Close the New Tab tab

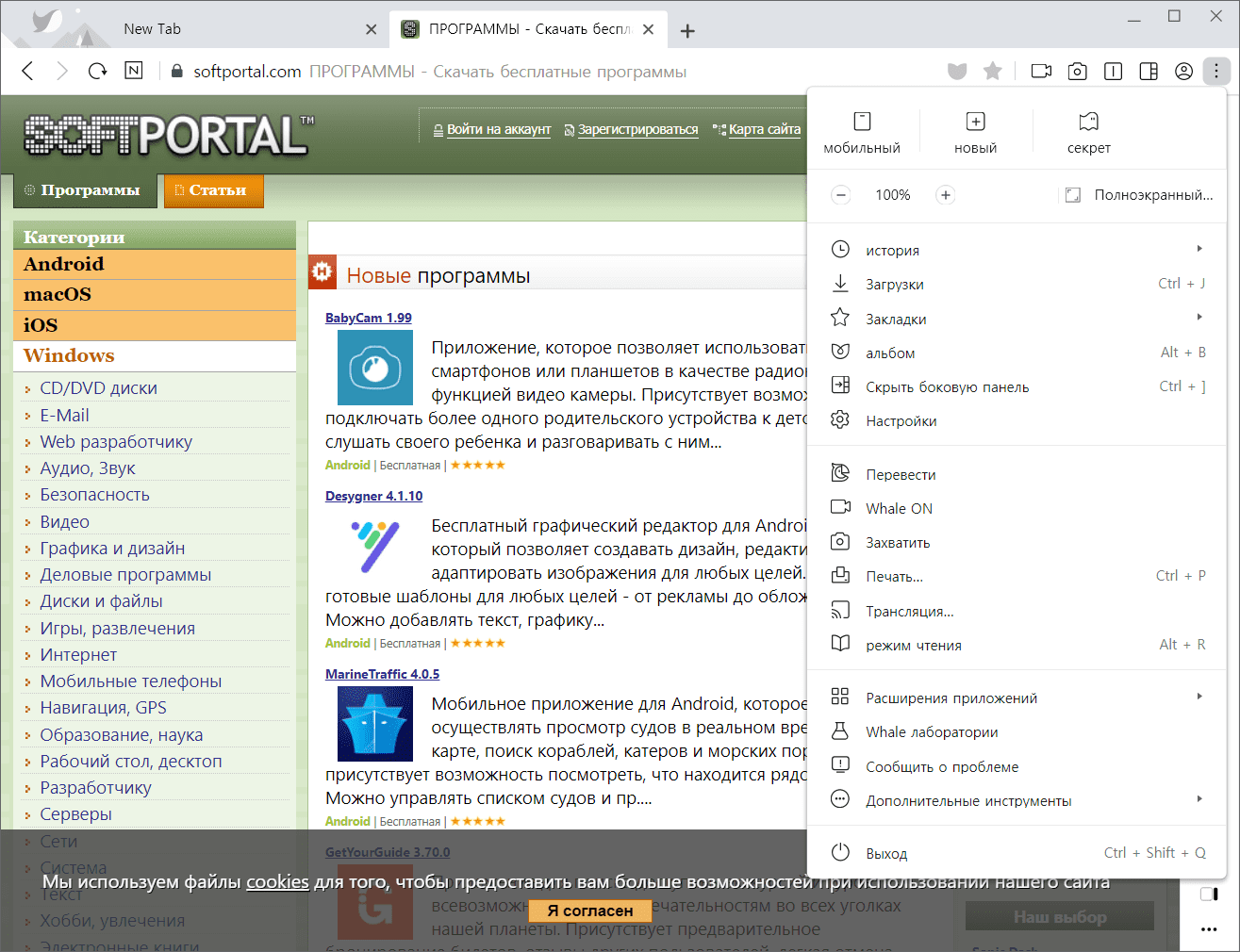(372, 29)
